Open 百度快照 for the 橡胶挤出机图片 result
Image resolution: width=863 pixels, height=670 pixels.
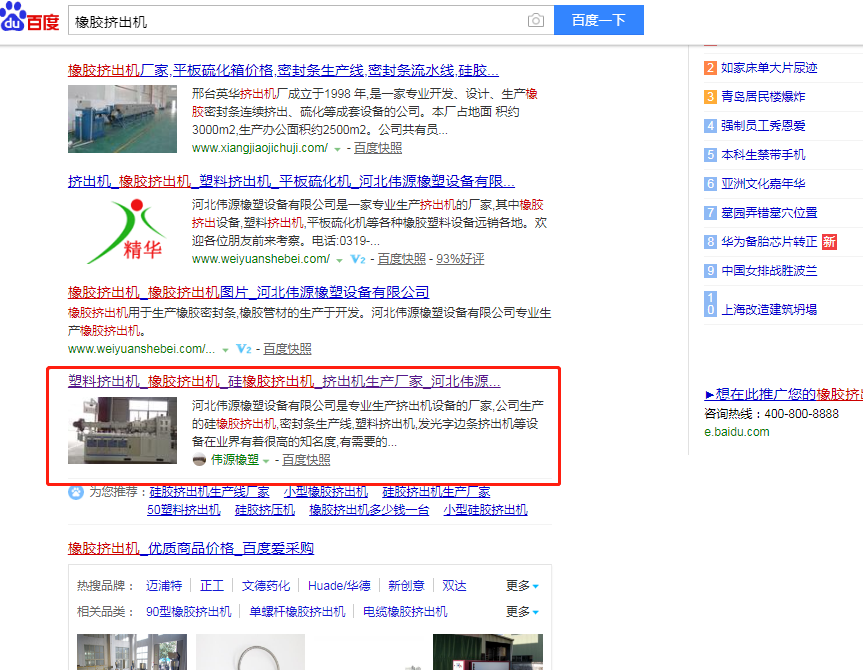[x=287, y=348]
